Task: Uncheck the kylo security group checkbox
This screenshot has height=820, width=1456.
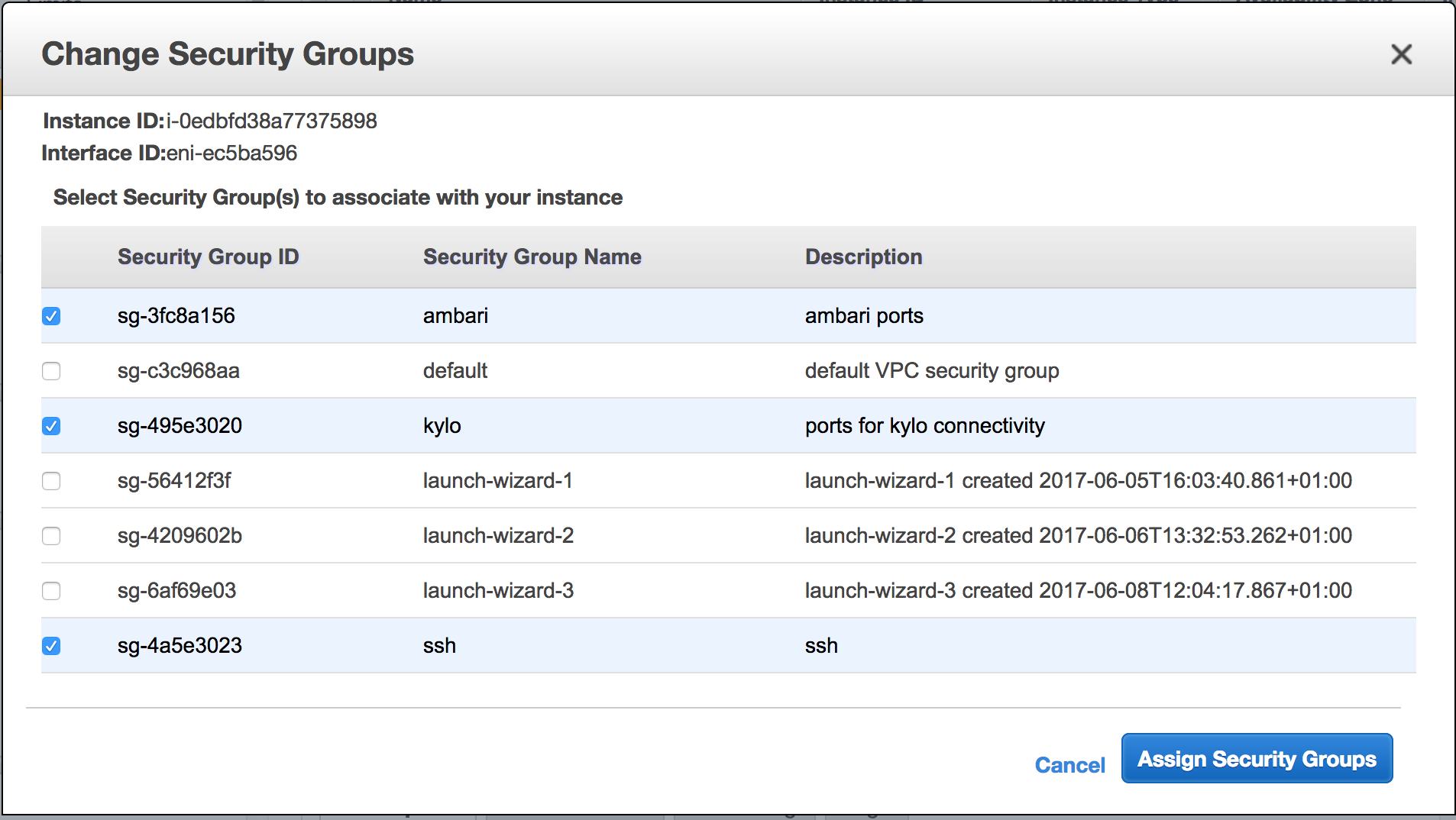Action: [x=51, y=426]
